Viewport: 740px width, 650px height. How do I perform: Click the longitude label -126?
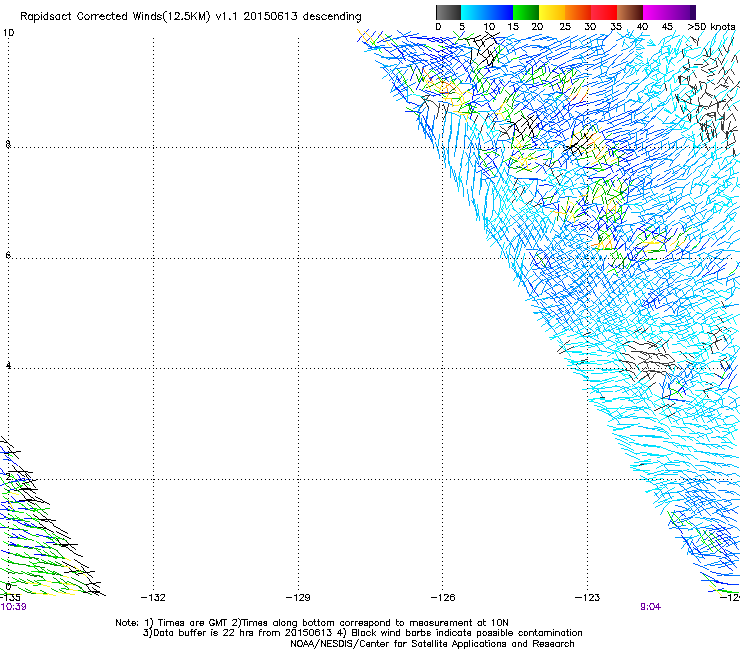(x=443, y=598)
